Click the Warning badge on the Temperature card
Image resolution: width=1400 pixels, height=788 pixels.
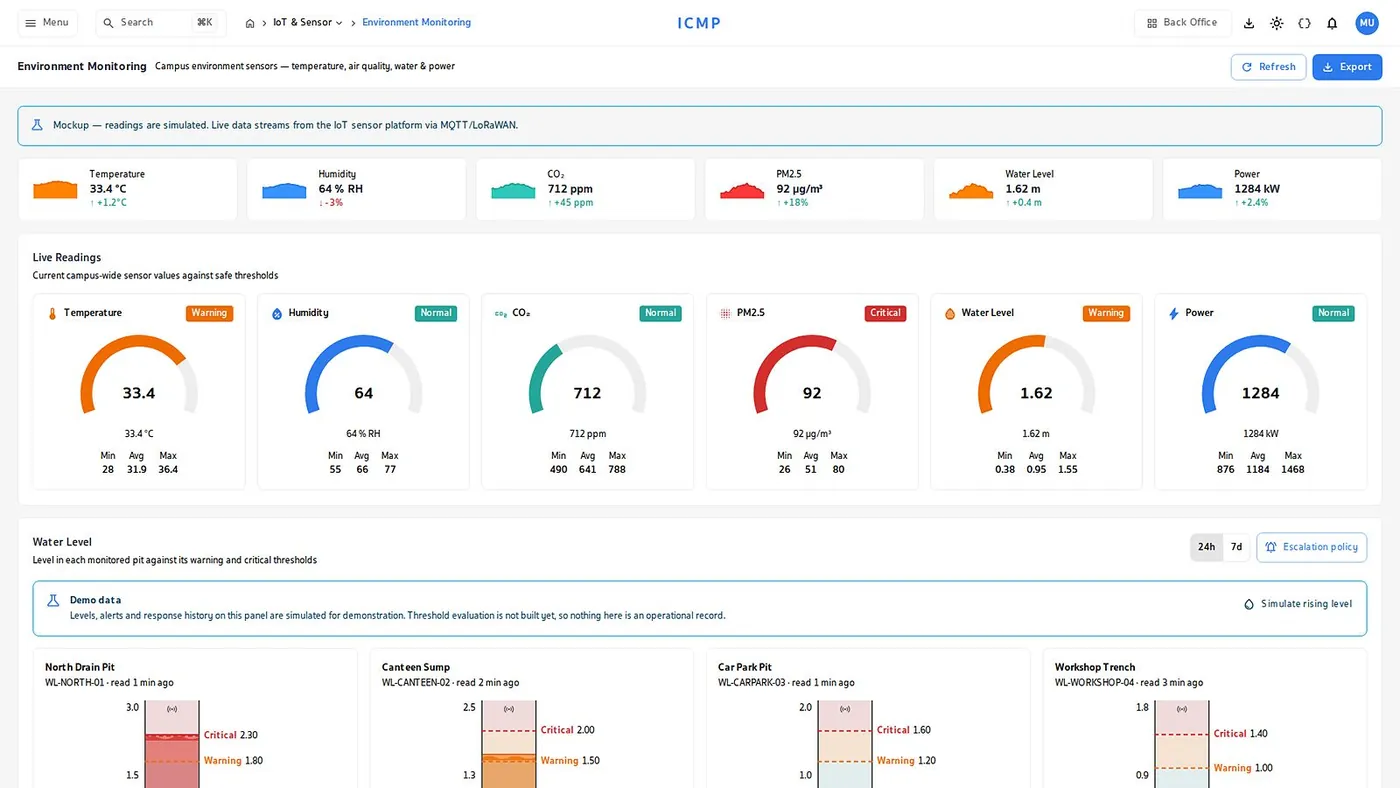click(x=209, y=313)
